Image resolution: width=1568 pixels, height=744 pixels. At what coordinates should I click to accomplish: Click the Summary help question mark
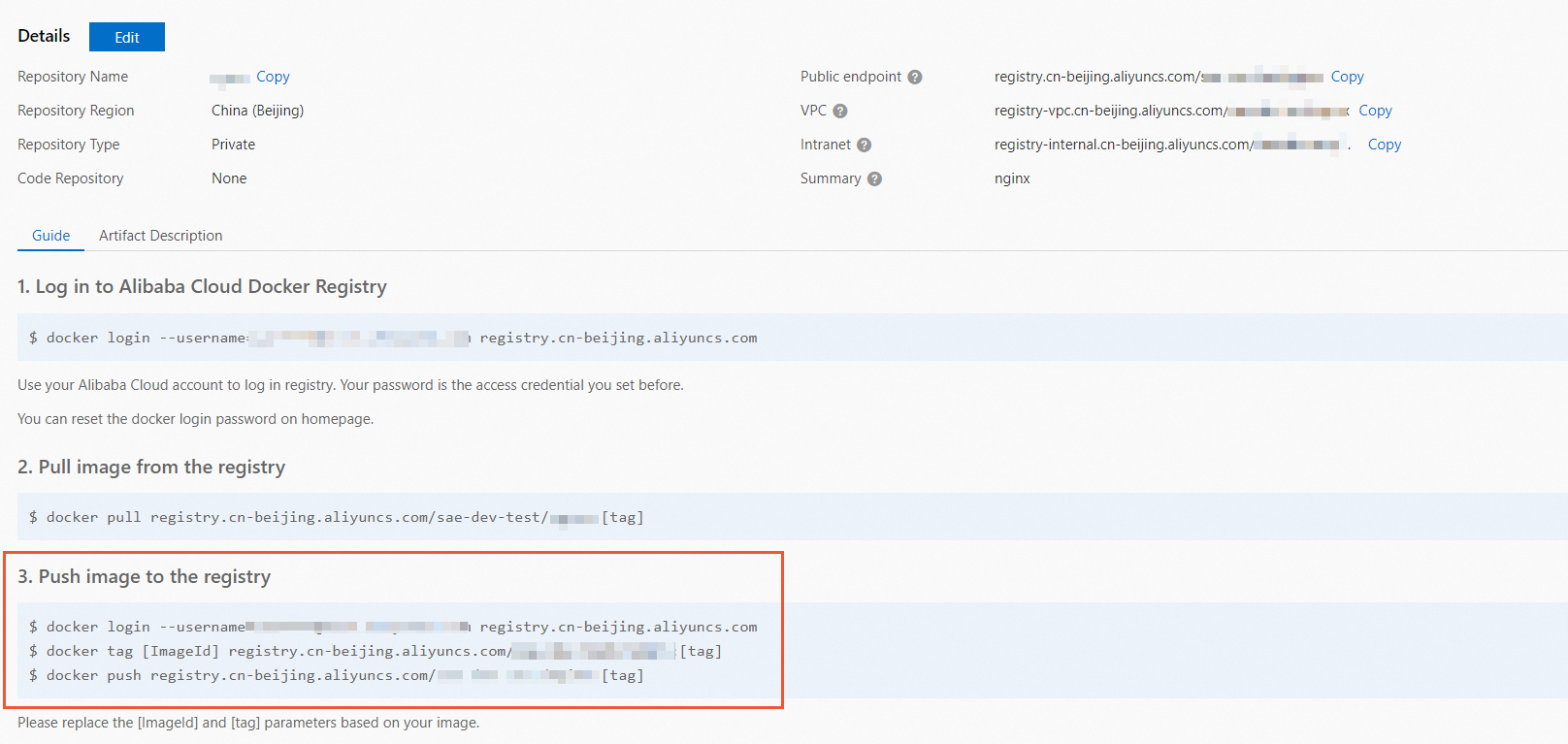(874, 178)
